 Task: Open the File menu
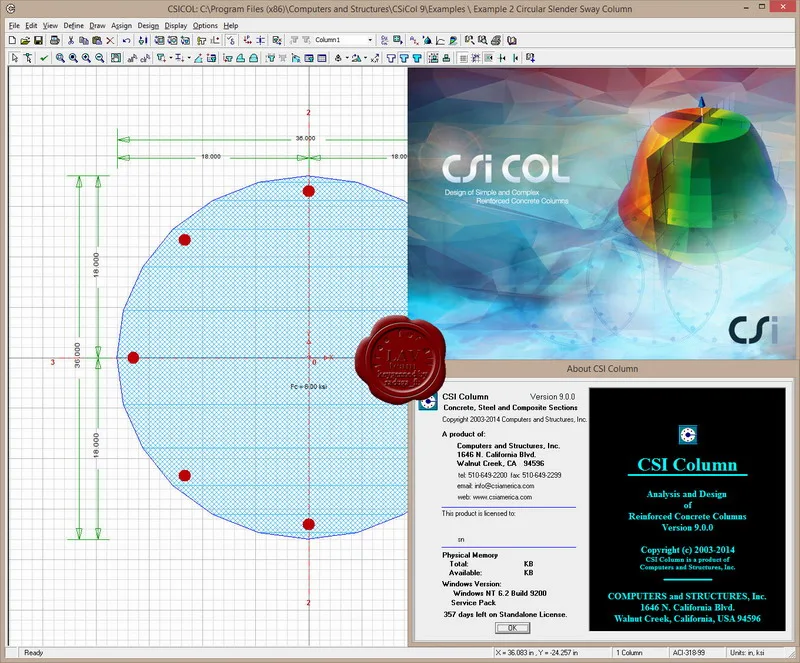14,26
